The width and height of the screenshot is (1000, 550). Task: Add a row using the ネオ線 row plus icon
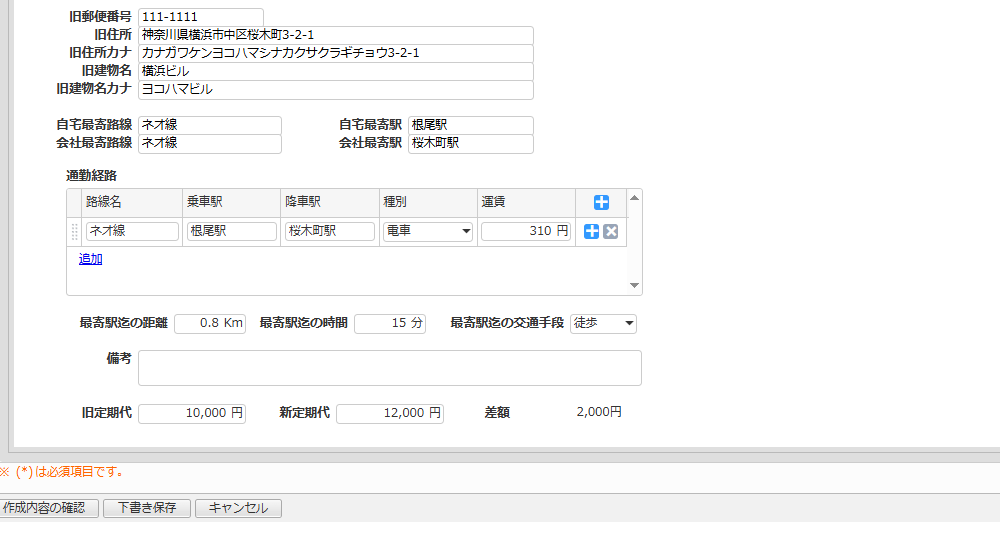click(x=591, y=232)
